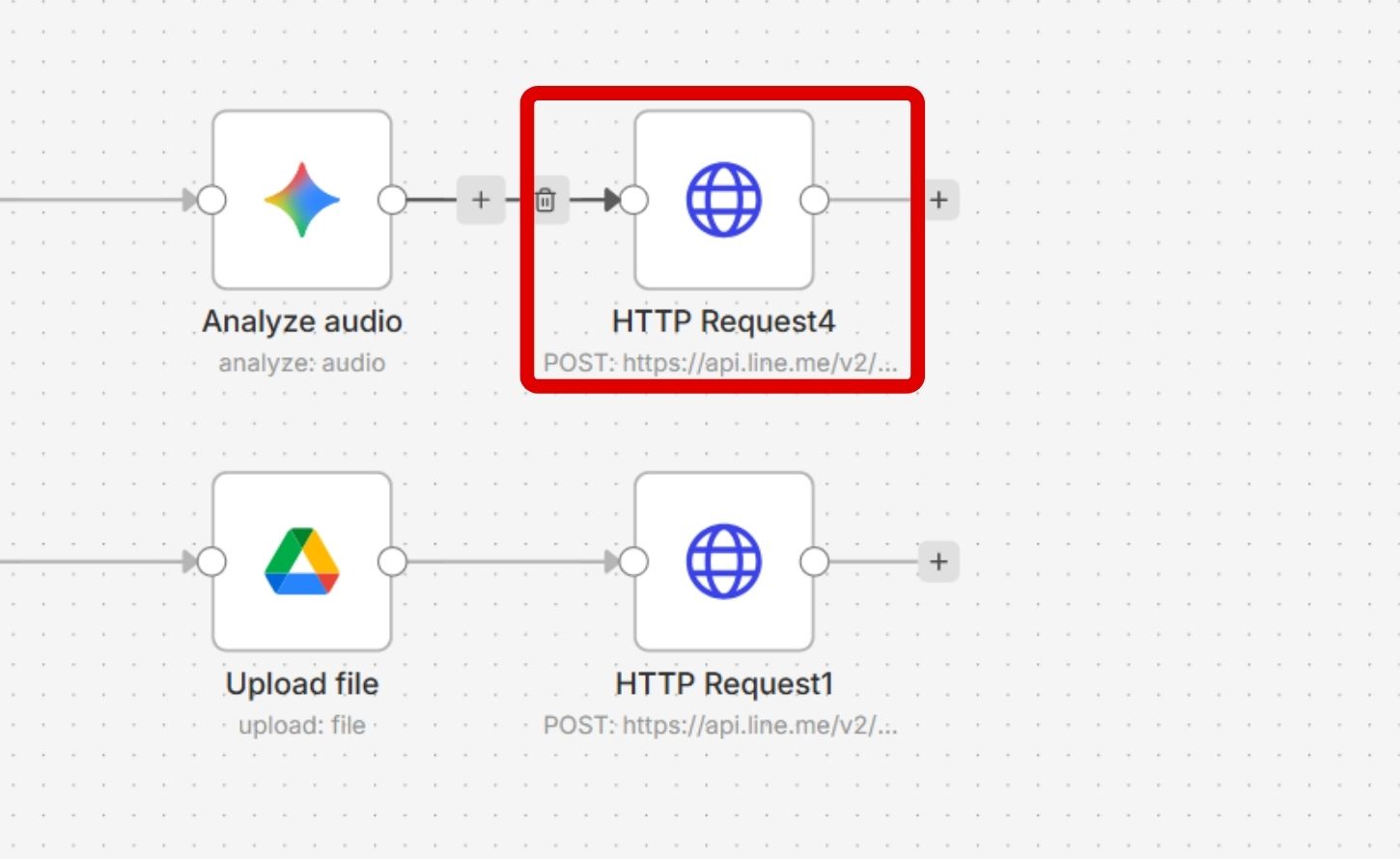Click the "Analyze audio" node title
The width and height of the screenshot is (1400, 859).
coord(302,321)
